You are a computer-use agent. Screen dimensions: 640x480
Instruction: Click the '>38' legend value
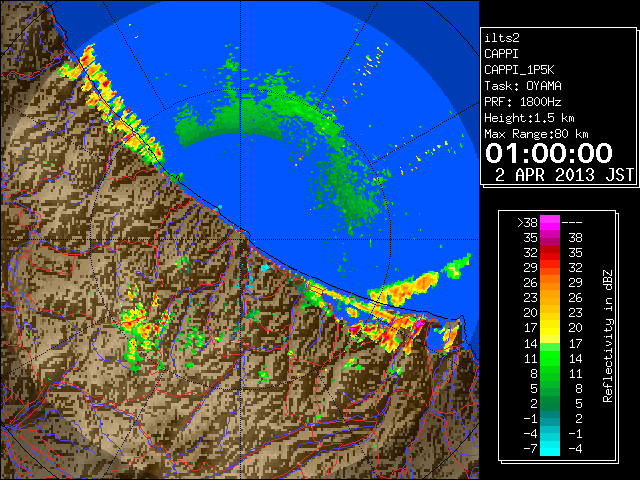tap(527, 223)
